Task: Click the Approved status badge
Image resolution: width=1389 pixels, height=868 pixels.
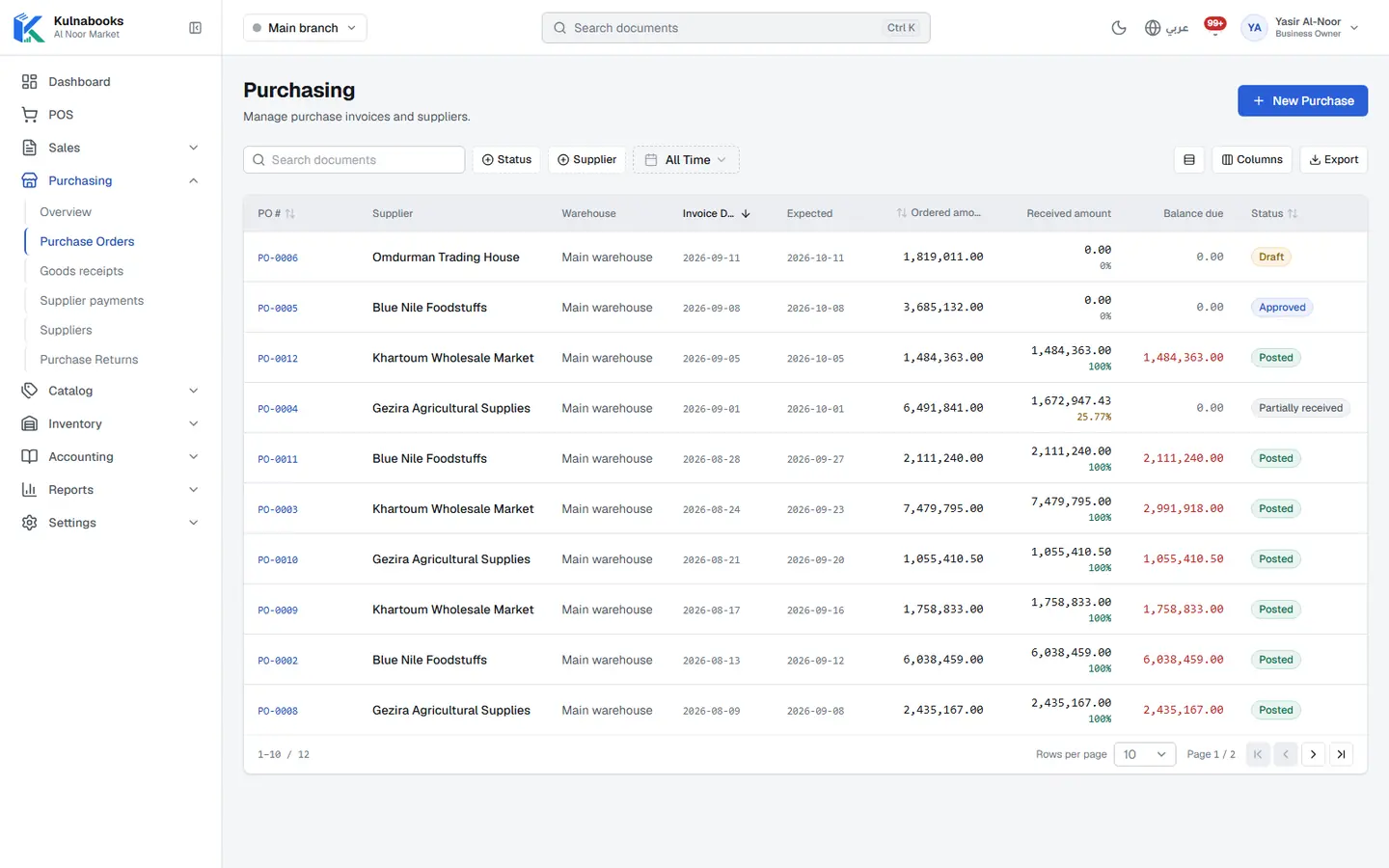Action: 1282,308
